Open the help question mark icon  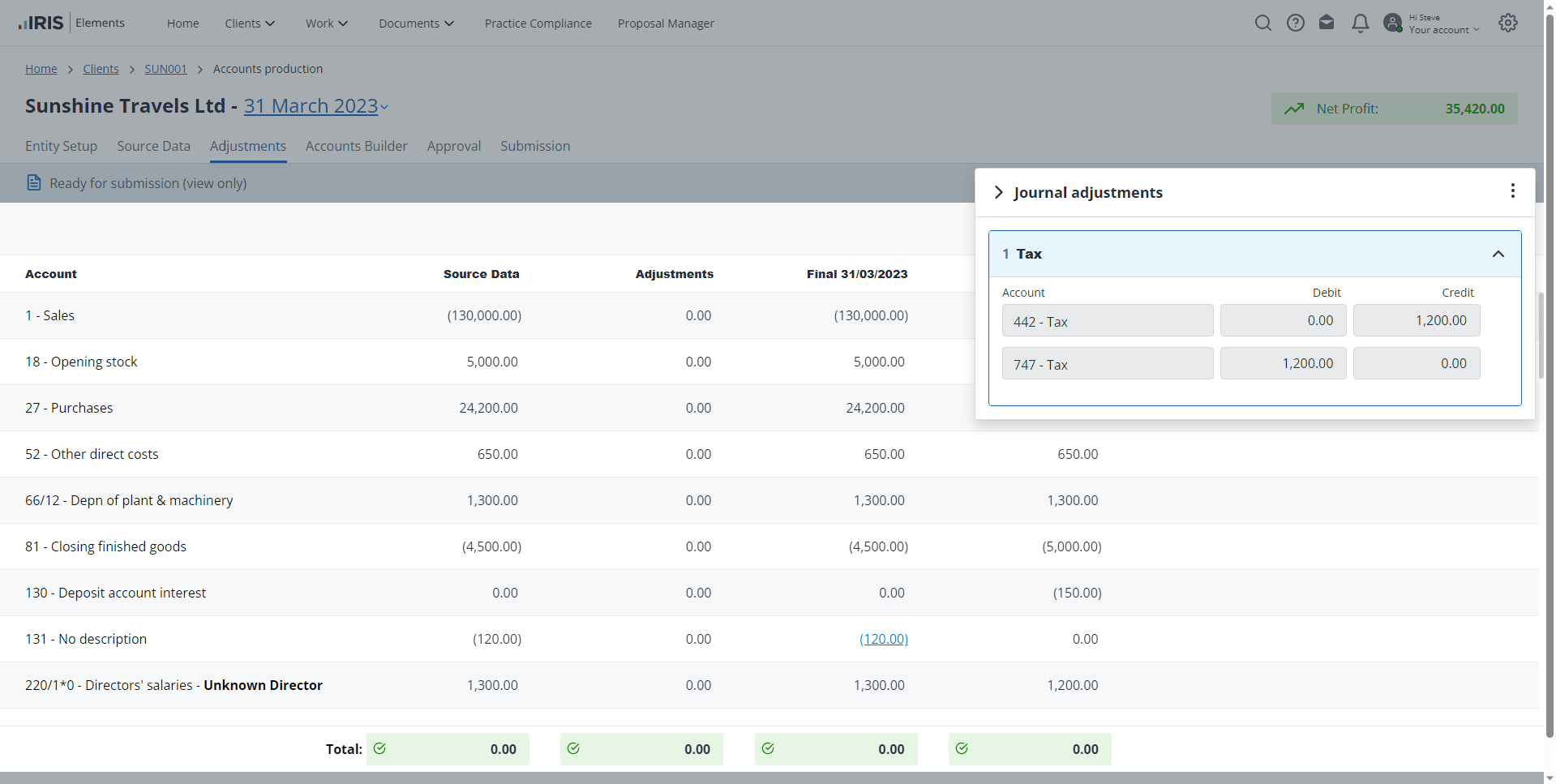[1296, 23]
